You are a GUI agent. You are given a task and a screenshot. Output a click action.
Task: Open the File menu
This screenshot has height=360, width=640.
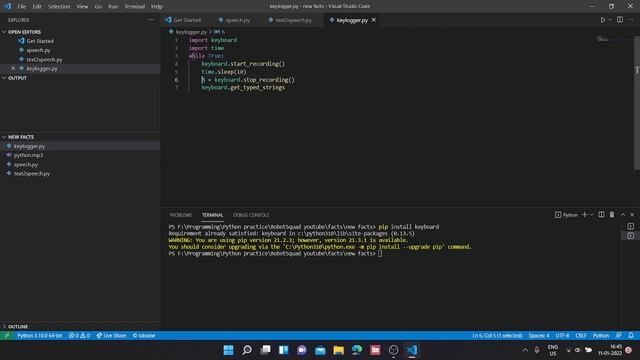coord(22,7)
